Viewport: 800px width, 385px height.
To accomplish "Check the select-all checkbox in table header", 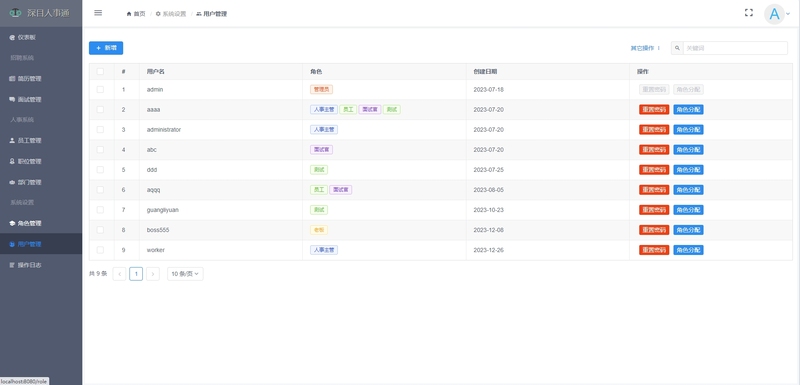I will 100,71.
